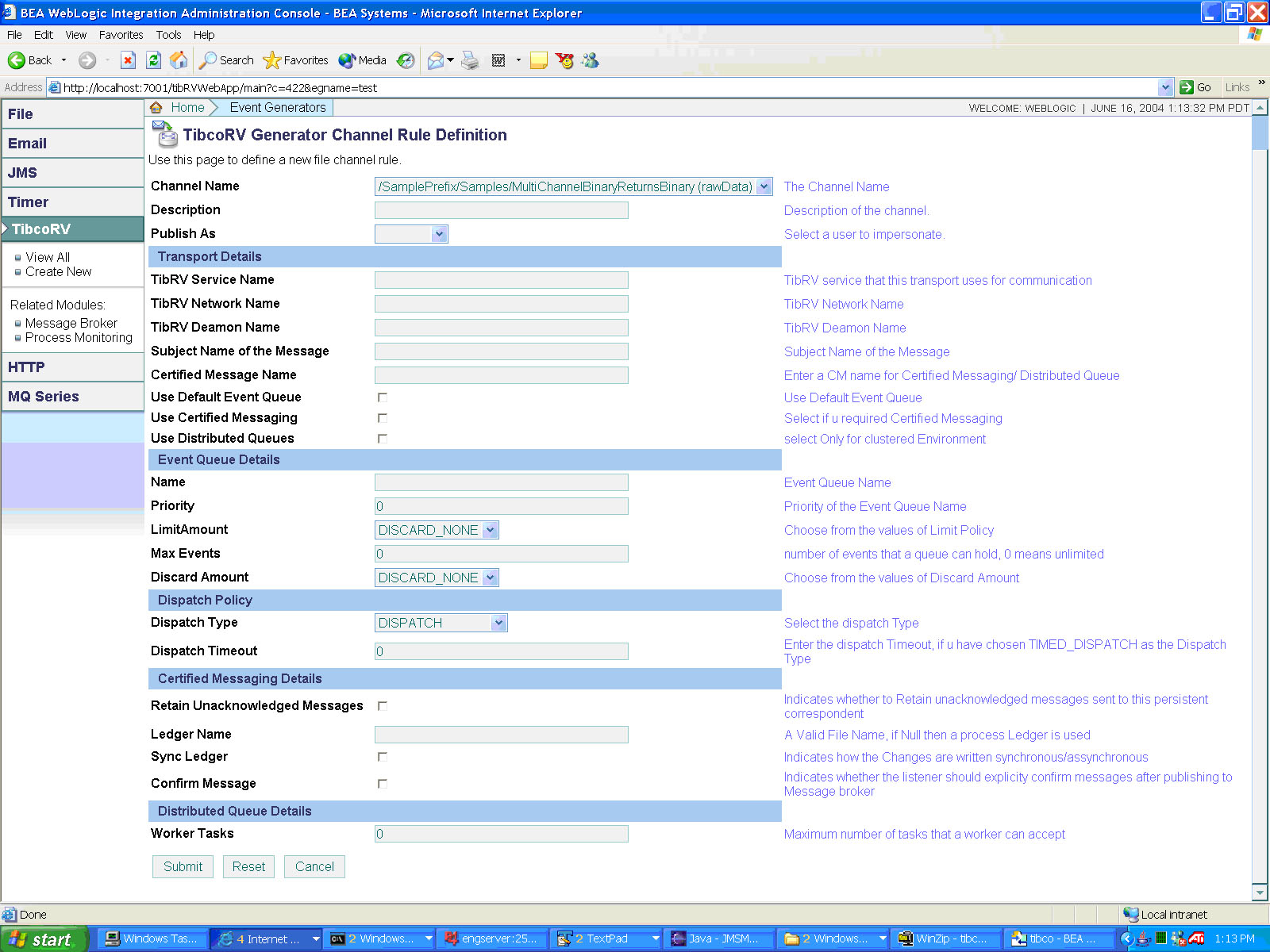Open the Windows Task Manager taskbar item

click(x=154, y=939)
